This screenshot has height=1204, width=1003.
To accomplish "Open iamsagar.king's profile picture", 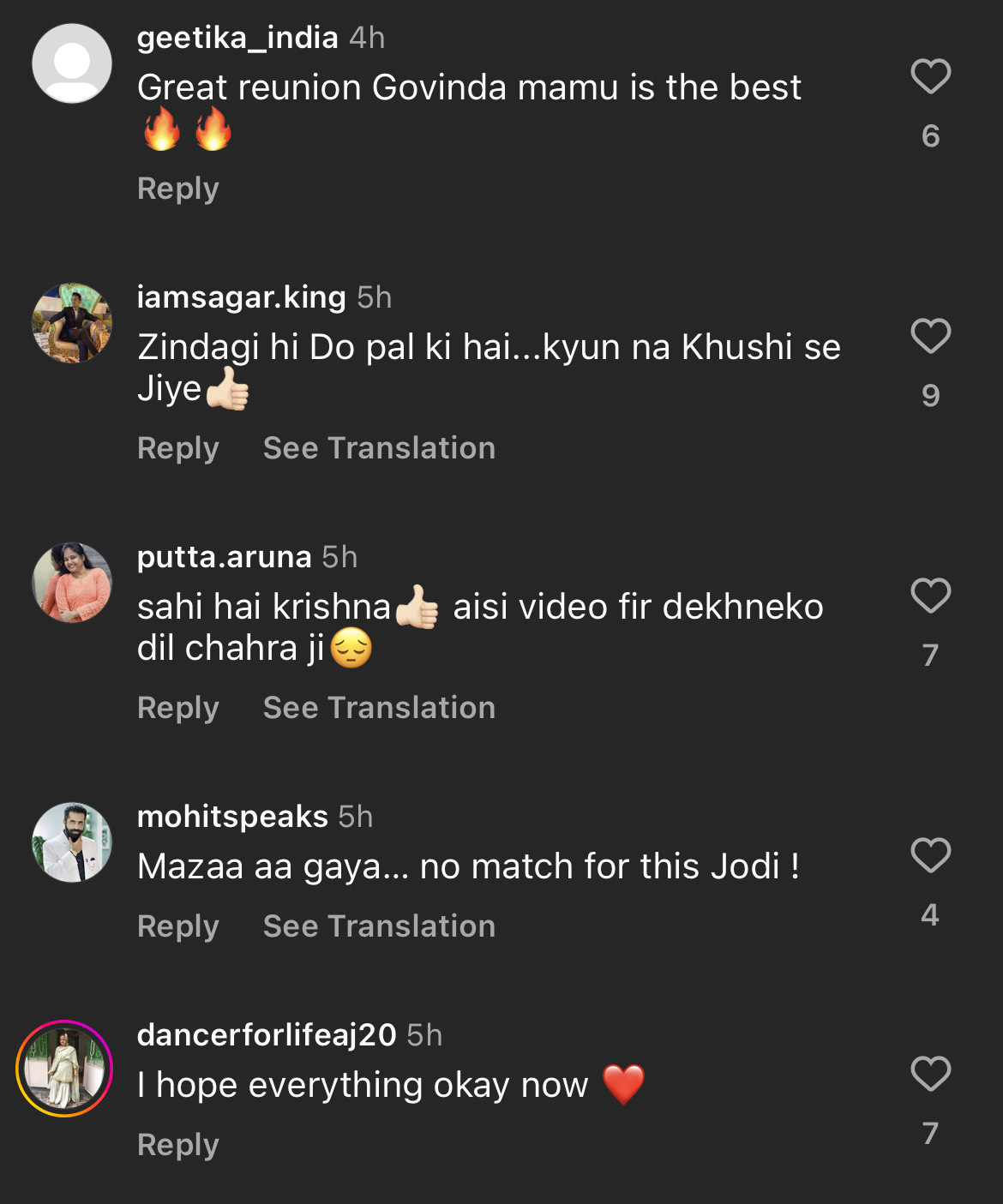I will click(72, 323).
